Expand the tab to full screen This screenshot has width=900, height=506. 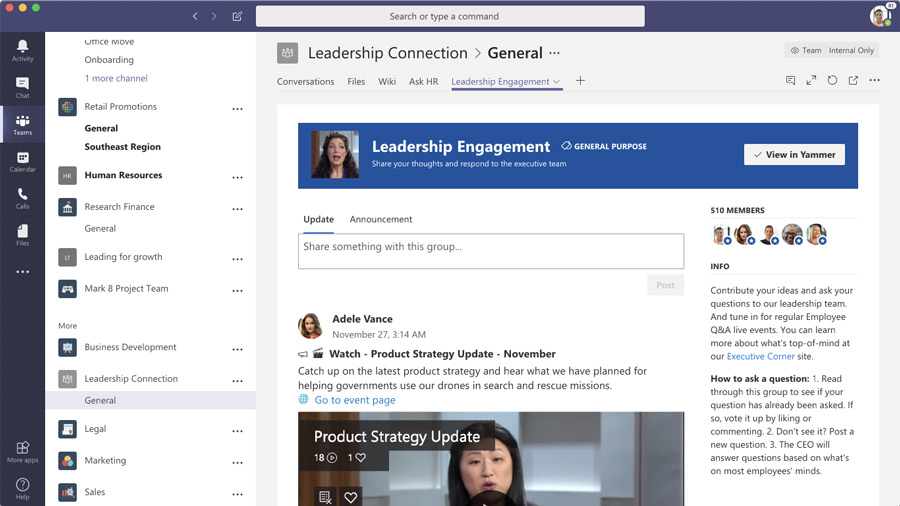click(x=811, y=81)
